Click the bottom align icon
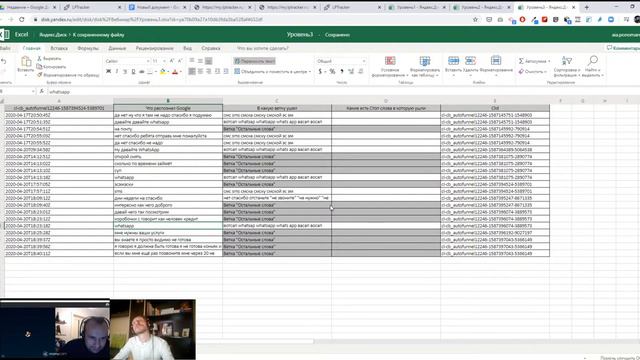Image resolution: width=640 pixels, height=360 pixels. tap(209, 61)
